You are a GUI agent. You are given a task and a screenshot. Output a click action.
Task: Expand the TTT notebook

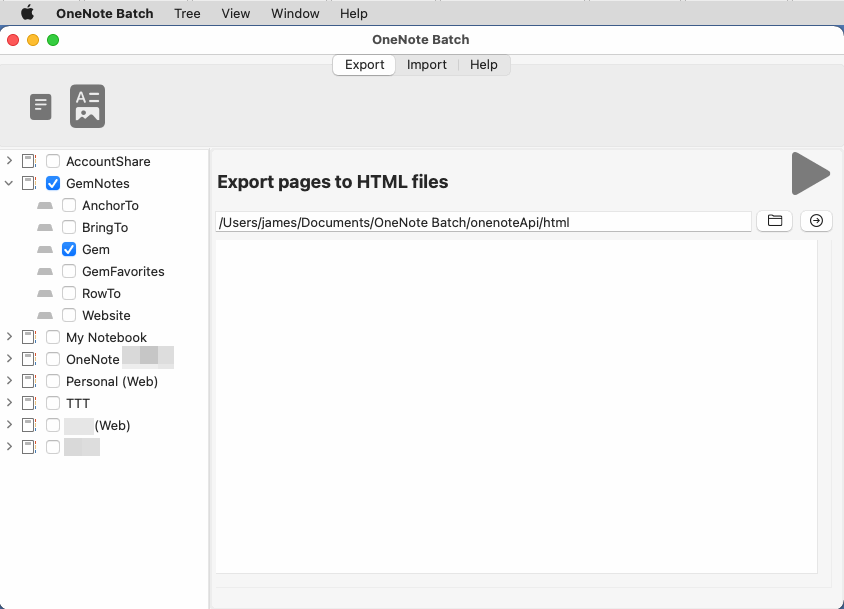pyautogui.click(x=9, y=403)
